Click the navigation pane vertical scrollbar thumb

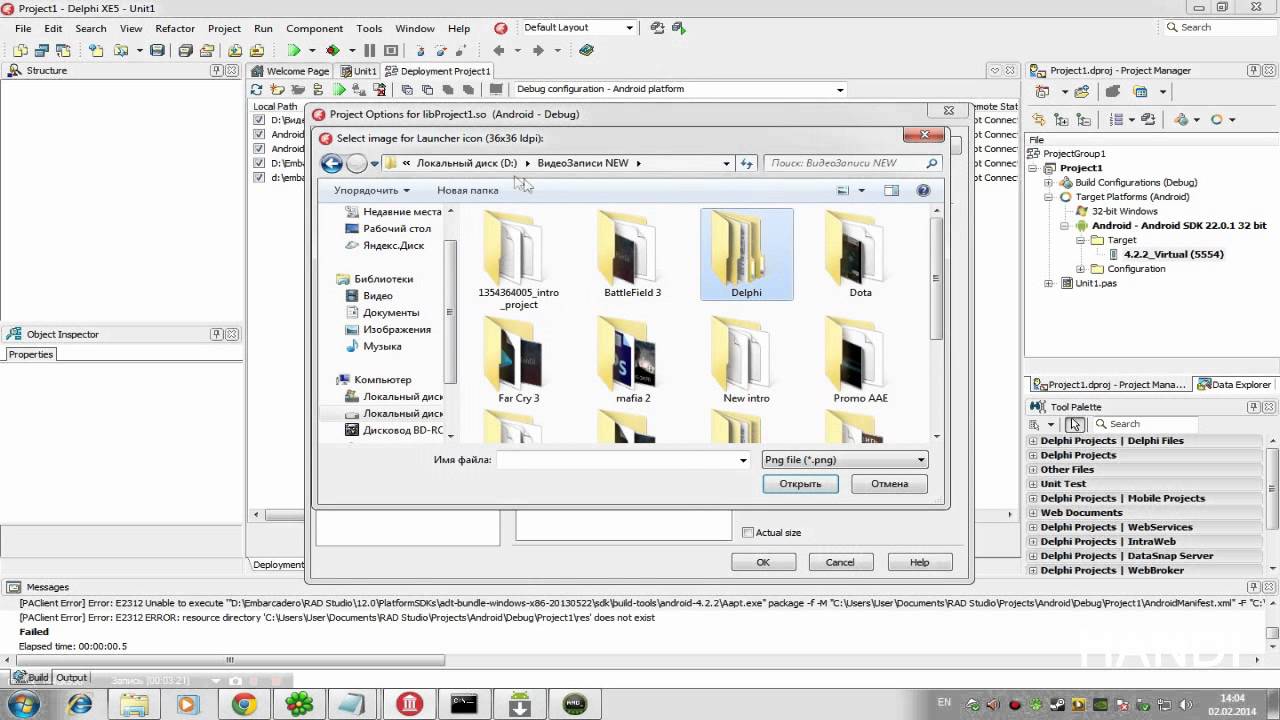450,312
